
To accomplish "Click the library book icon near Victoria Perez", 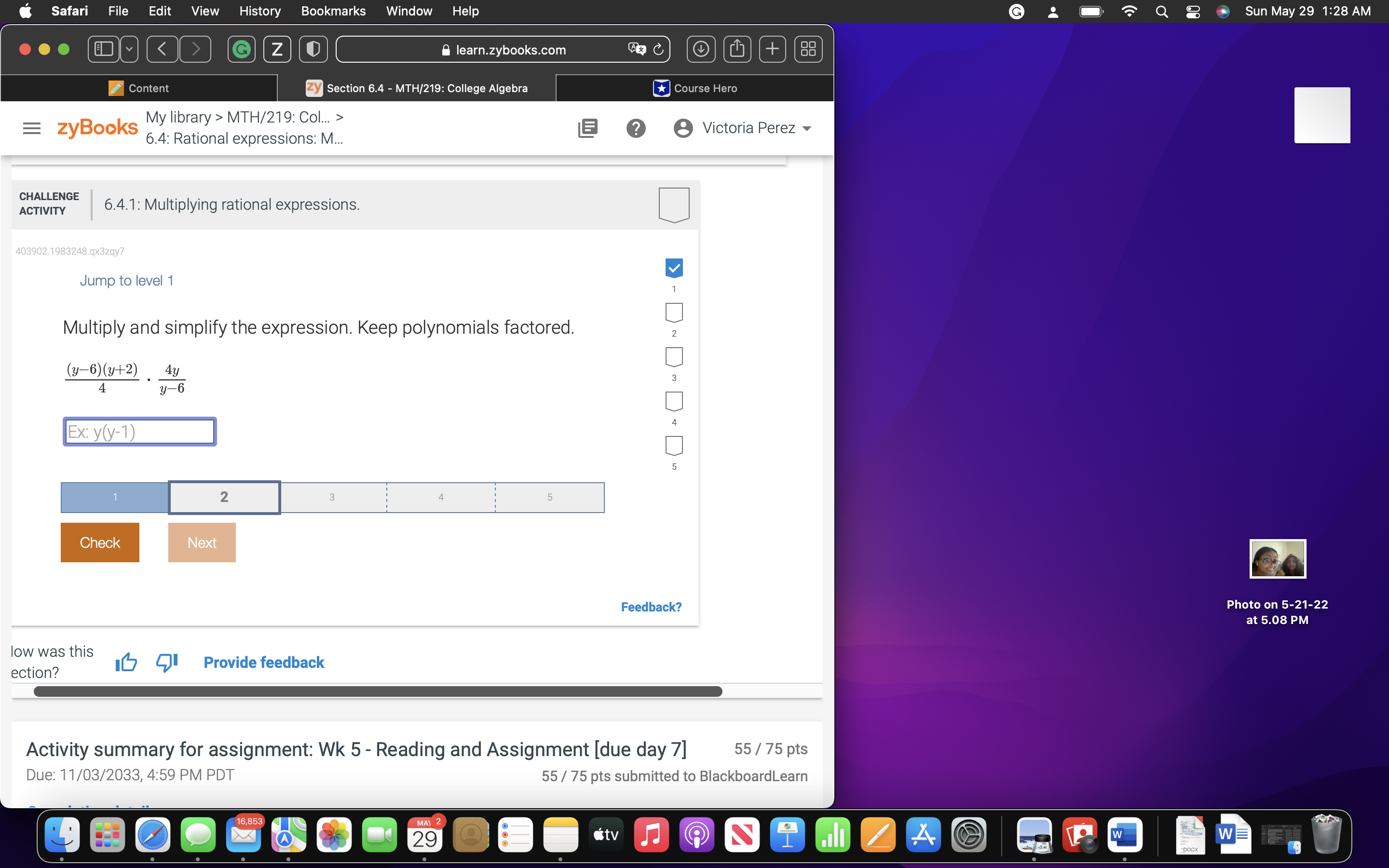I will tap(587, 127).
